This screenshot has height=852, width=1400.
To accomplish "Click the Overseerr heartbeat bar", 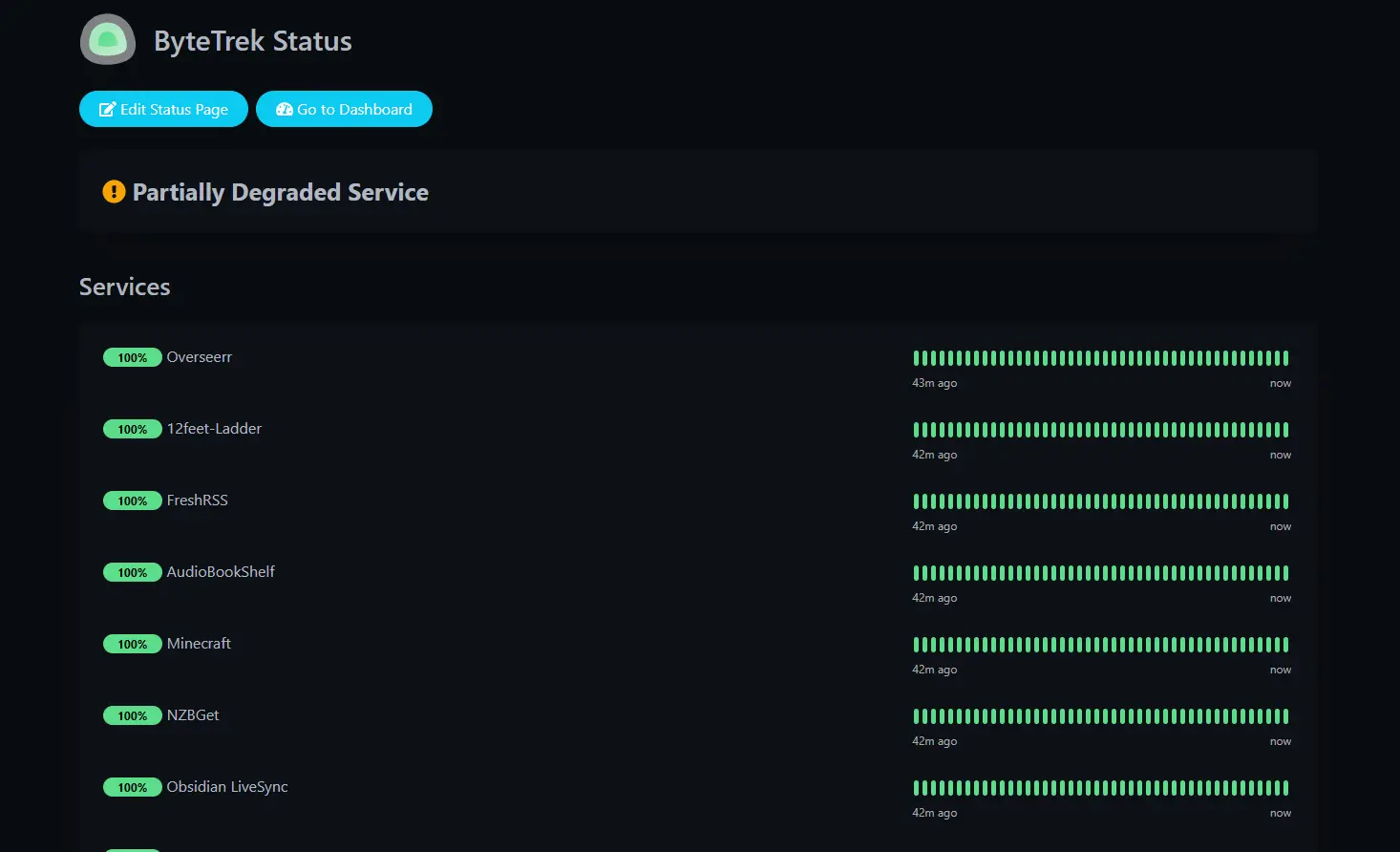I will (1100, 358).
